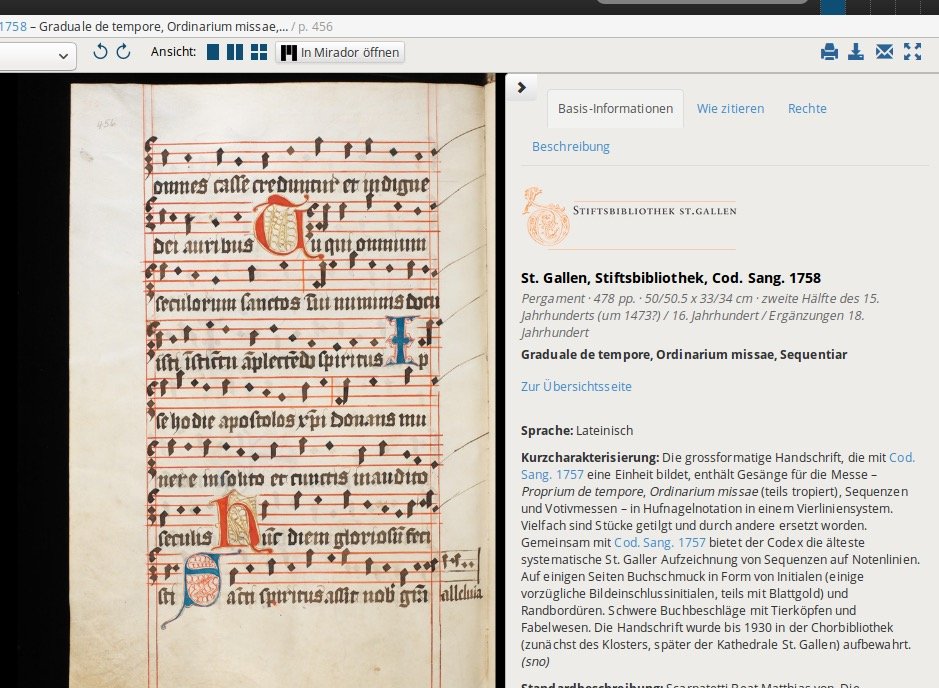The height and width of the screenshot is (688, 939).
Task: Open the Rechte tab
Action: tap(807, 108)
